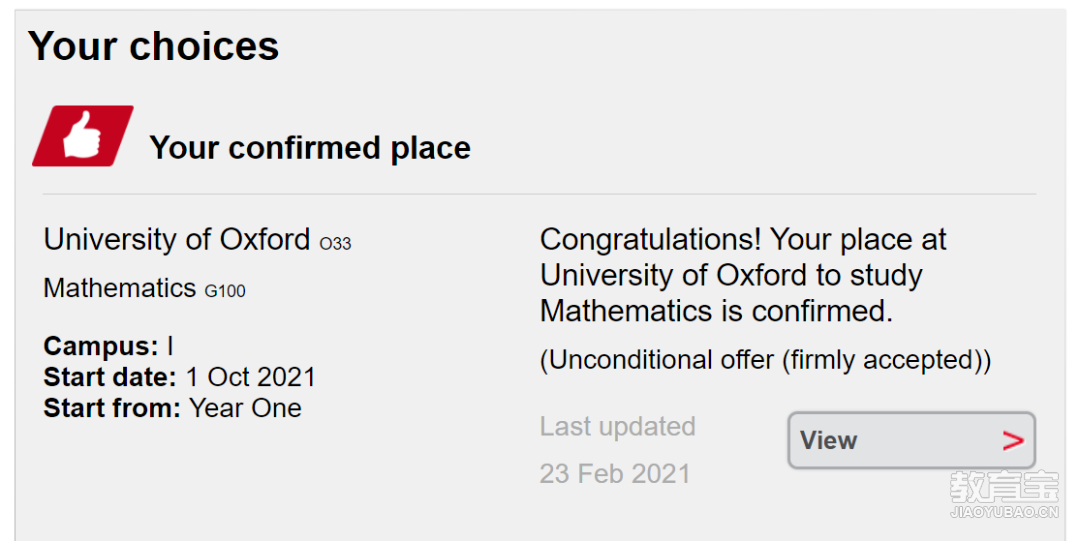The width and height of the screenshot is (1080, 541).
Task: Click the Congratulations confirmation message
Action: point(743,276)
